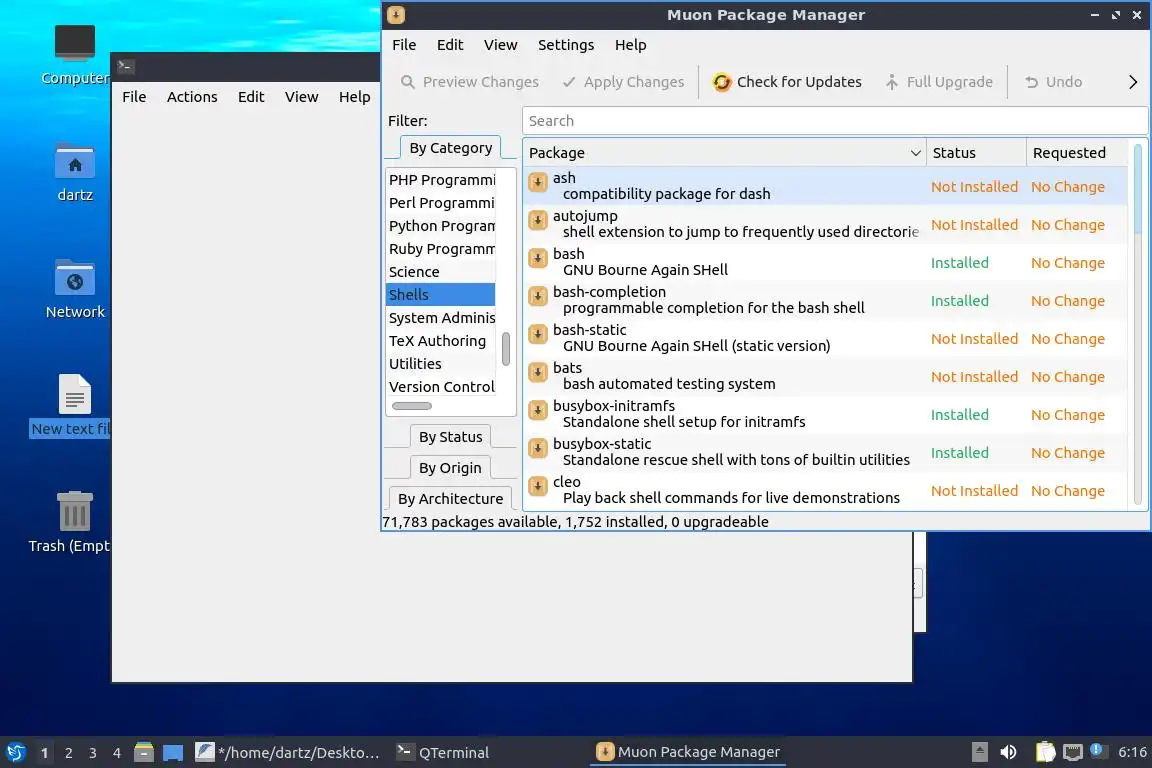This screenshot has height=768, width=1152.
Task: Click the bash package icon
Action: click(x=538, y=258)
